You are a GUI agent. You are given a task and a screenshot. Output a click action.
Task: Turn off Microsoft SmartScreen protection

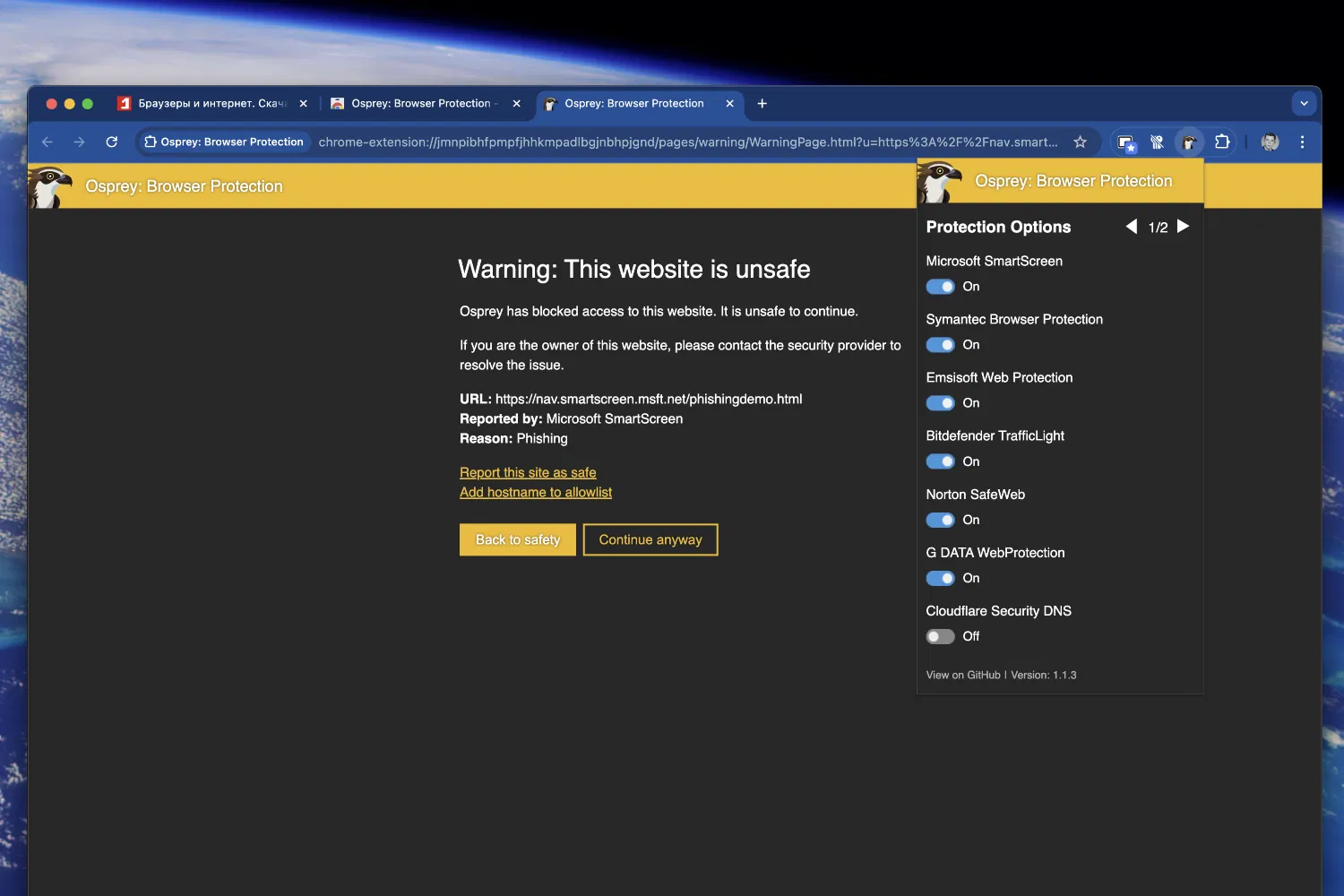point(940,287)
